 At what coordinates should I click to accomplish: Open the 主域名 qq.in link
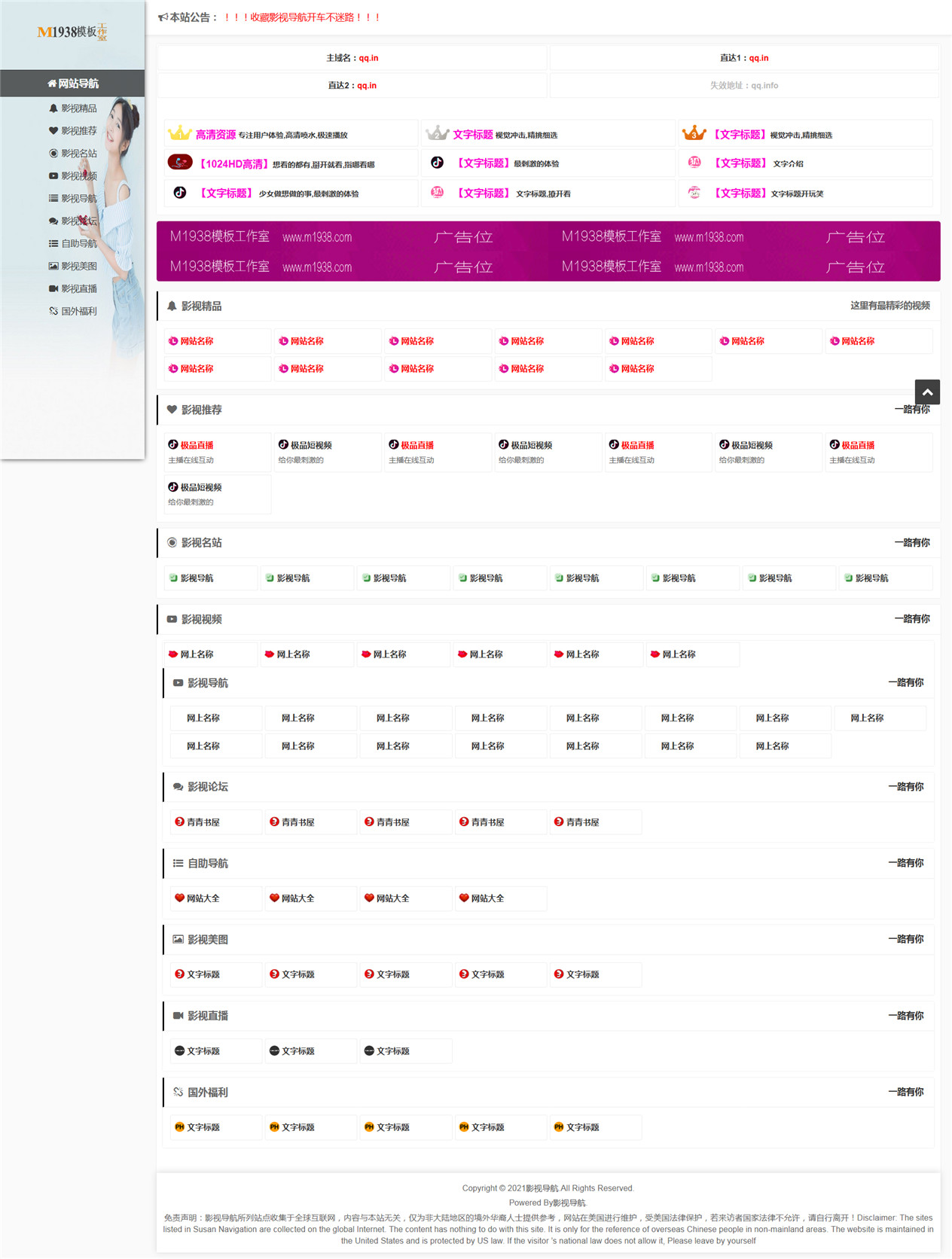click(x=352, y=58)
